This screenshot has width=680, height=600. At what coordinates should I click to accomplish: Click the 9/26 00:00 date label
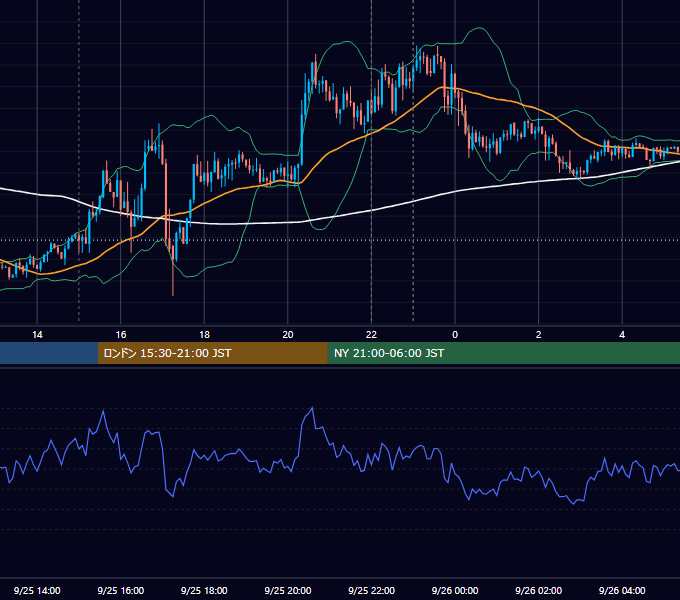click(x=455, y=590)
